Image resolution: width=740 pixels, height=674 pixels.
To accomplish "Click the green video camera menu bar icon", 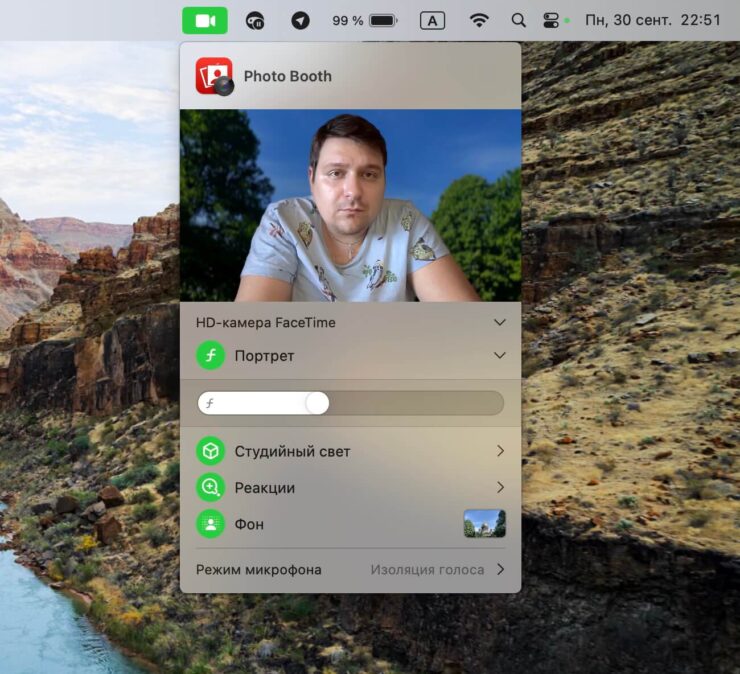I will tap(205, 20).
